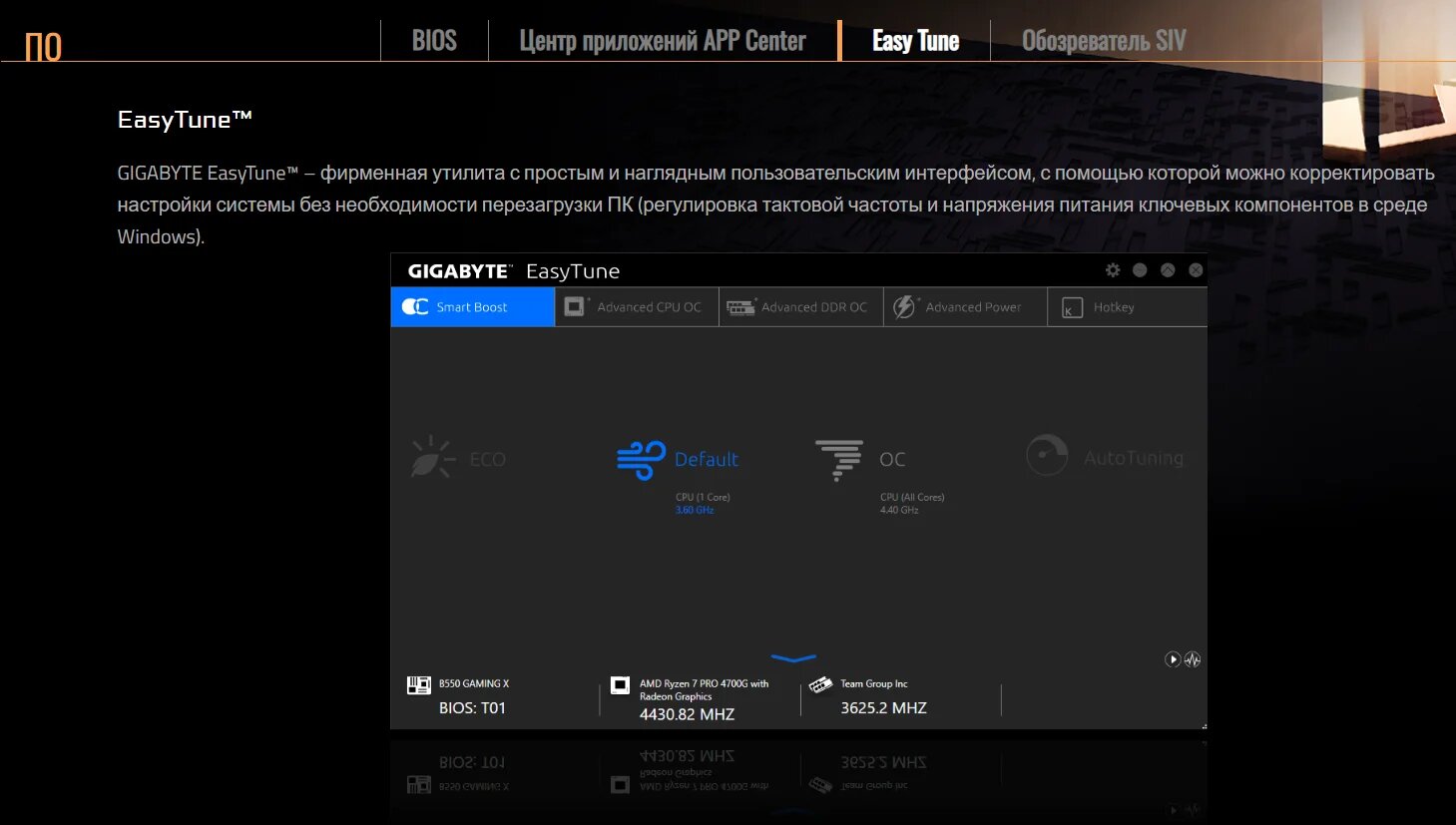Screen dimensions: 1456x825
Task: Open the Обозреватель SIV tab
Action: pos(1104,41)
